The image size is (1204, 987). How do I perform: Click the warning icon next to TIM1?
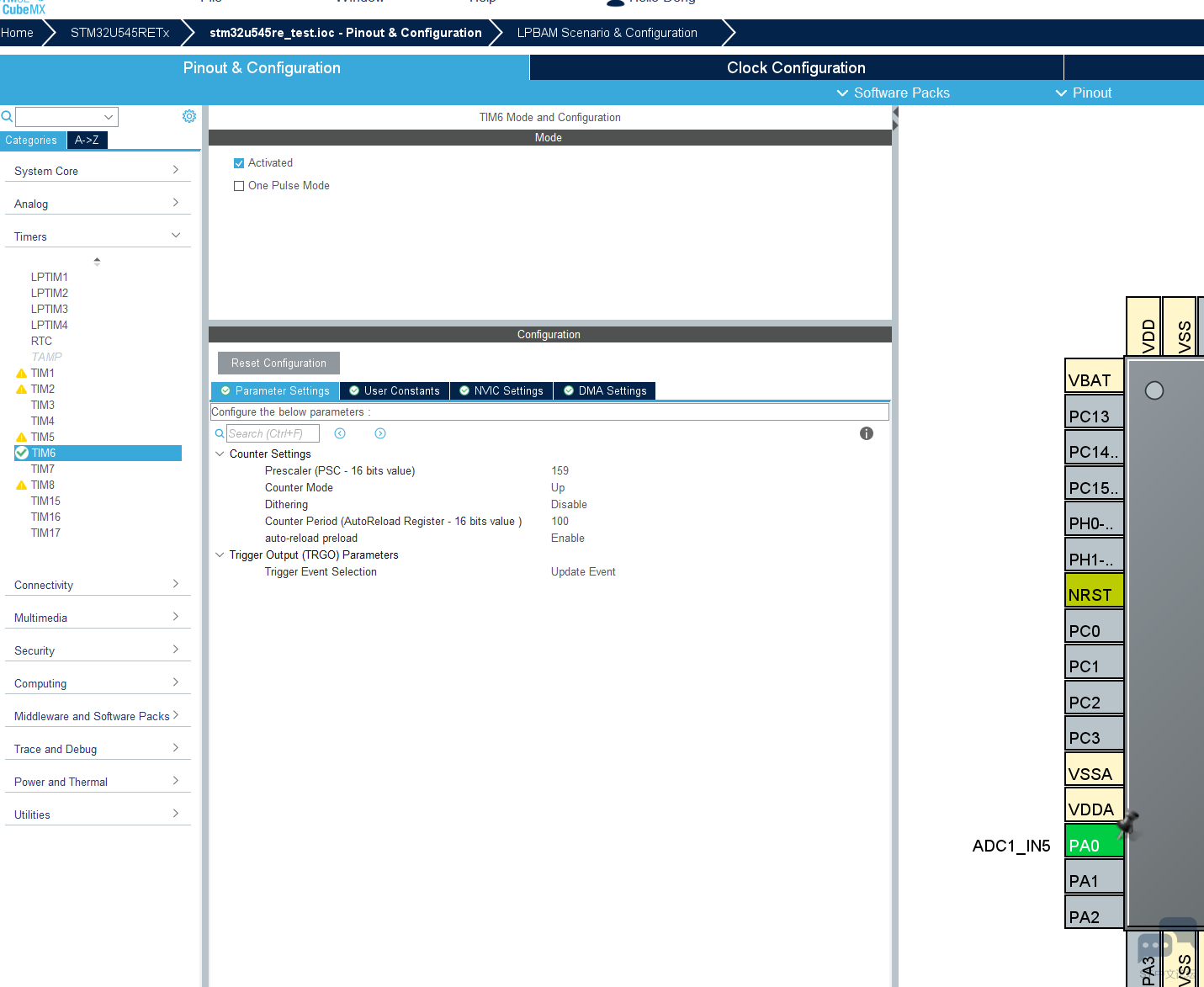pyautogui.click(x=22, y=373)
